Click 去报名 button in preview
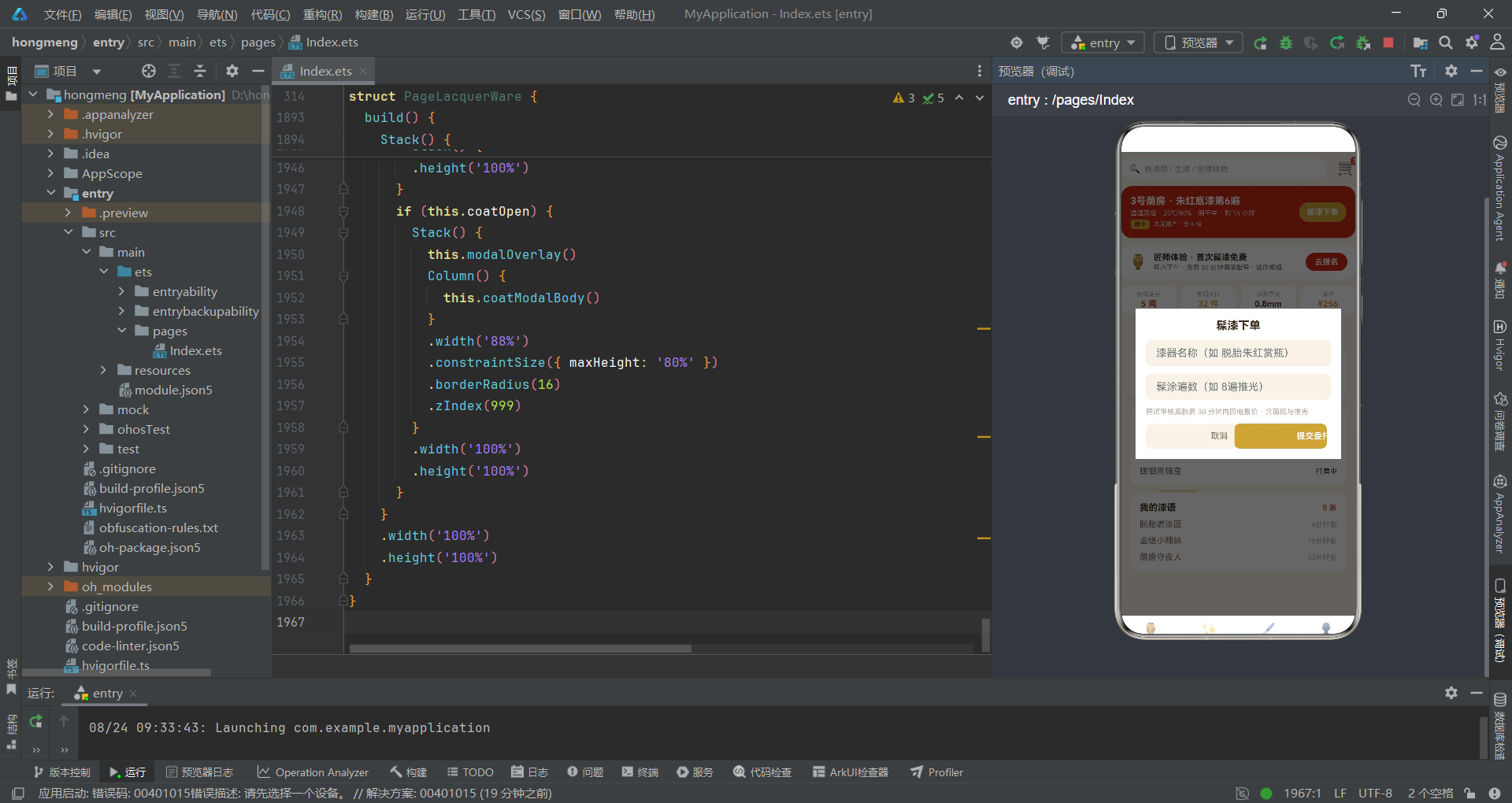1512x803 pixels. (1326, 262)
